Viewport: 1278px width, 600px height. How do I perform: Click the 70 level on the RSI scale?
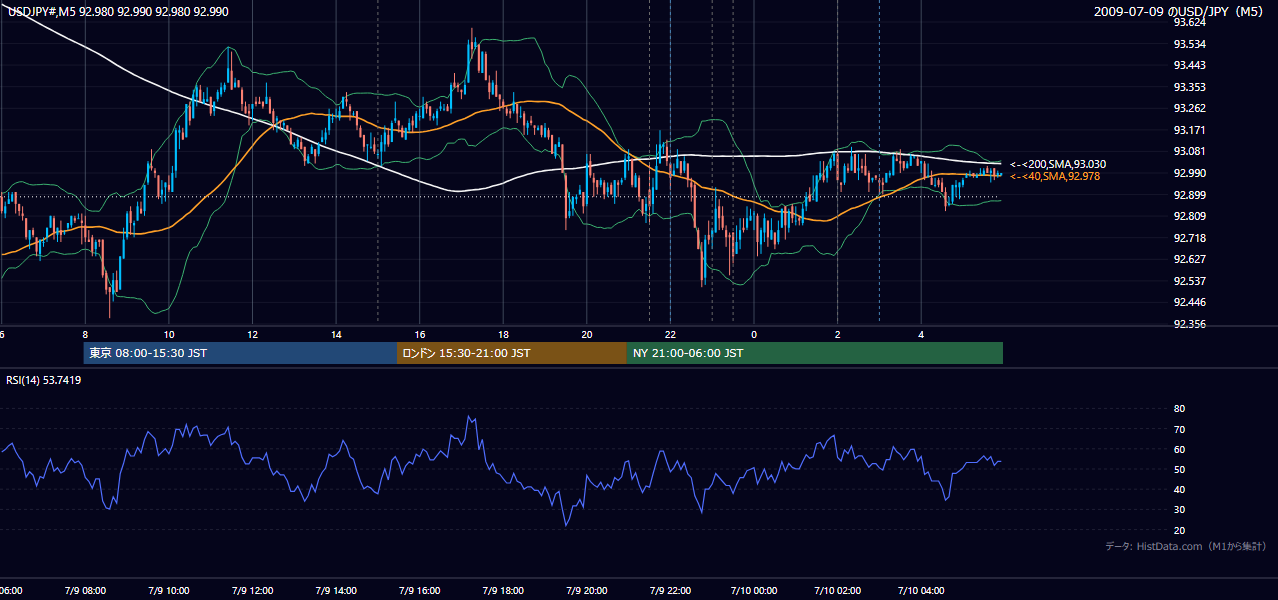tap(1179, 429)
